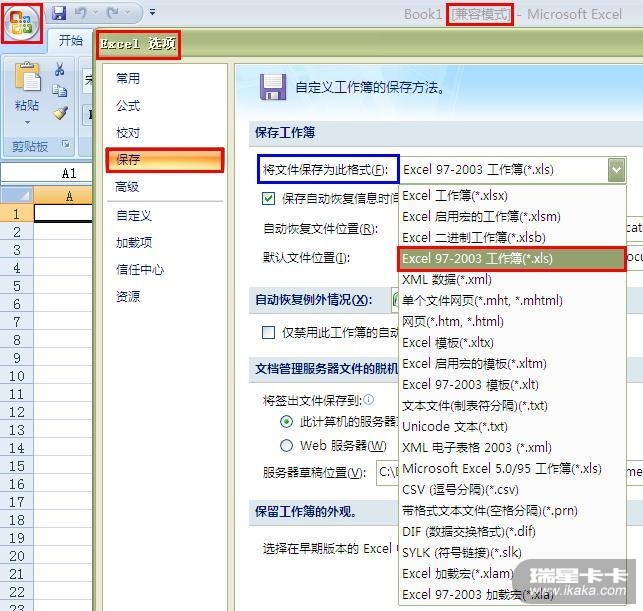Viewport: 643px width, 611px height.
Task: Click the Paste clipboard icon
Action: 27,77
